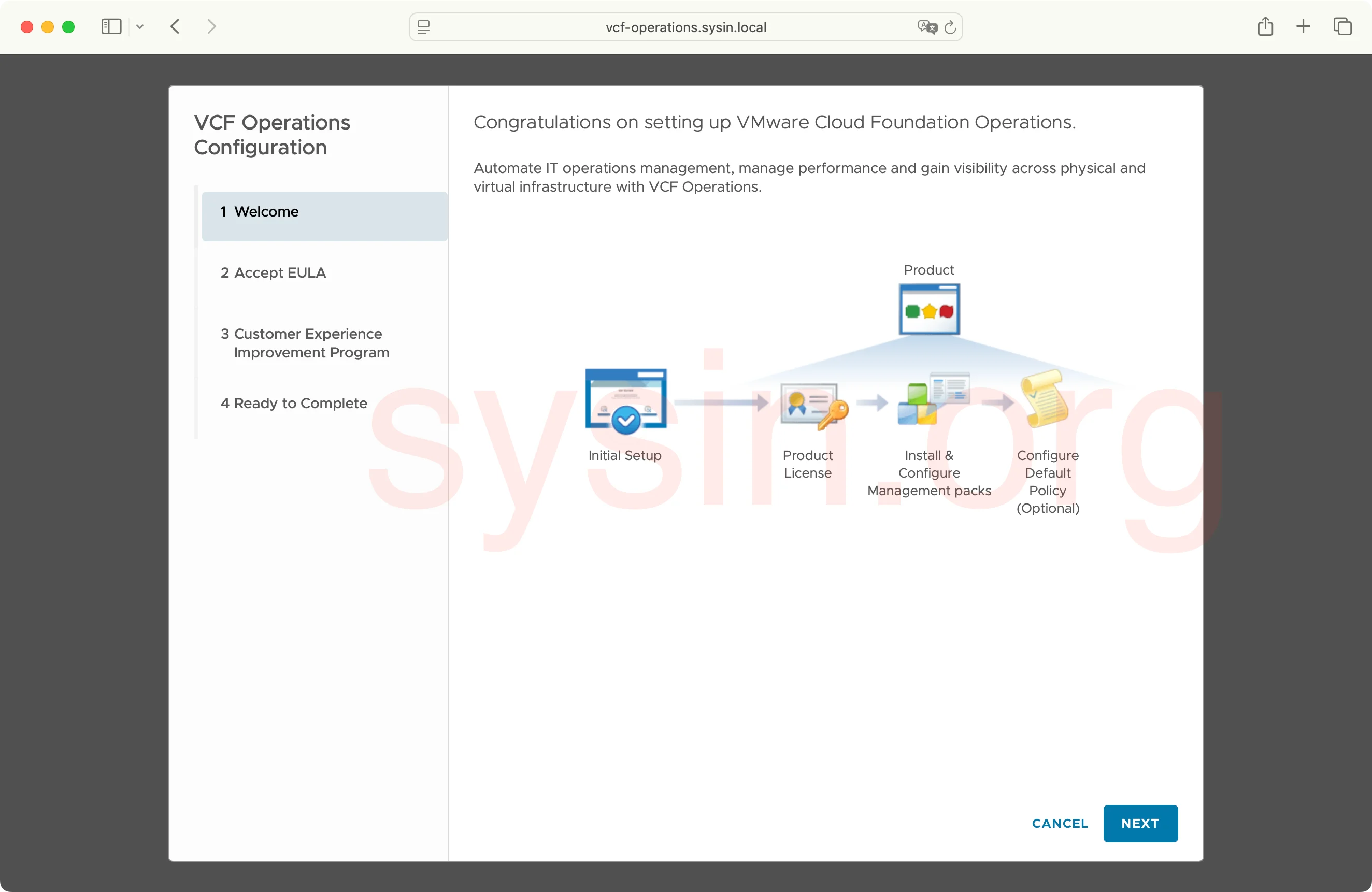Click the Configure Default Policy scroll icon

tap(1045, 400)
